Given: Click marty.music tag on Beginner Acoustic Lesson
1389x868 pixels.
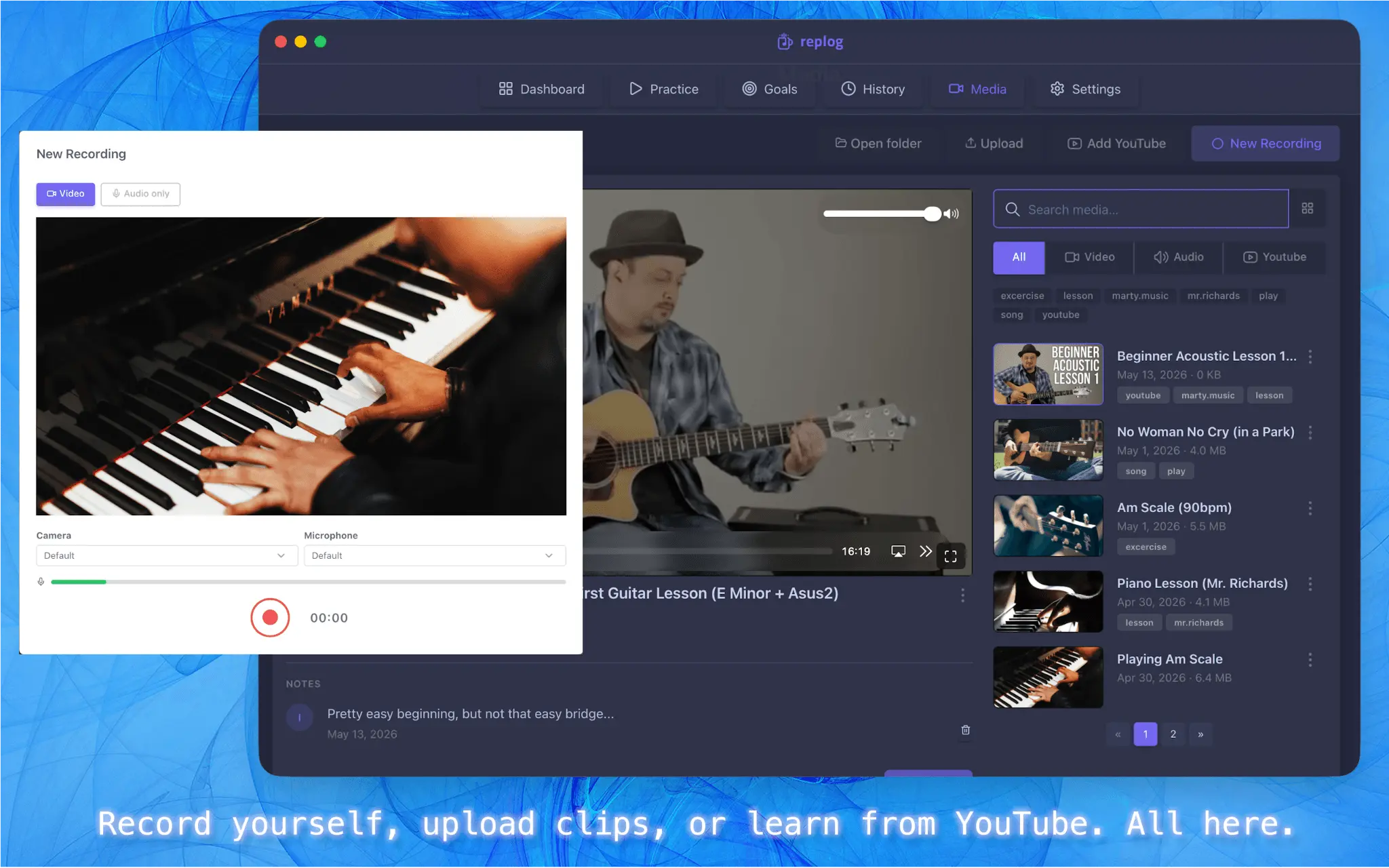Looking at the screenshot, I should click(x=1208, y=395).
